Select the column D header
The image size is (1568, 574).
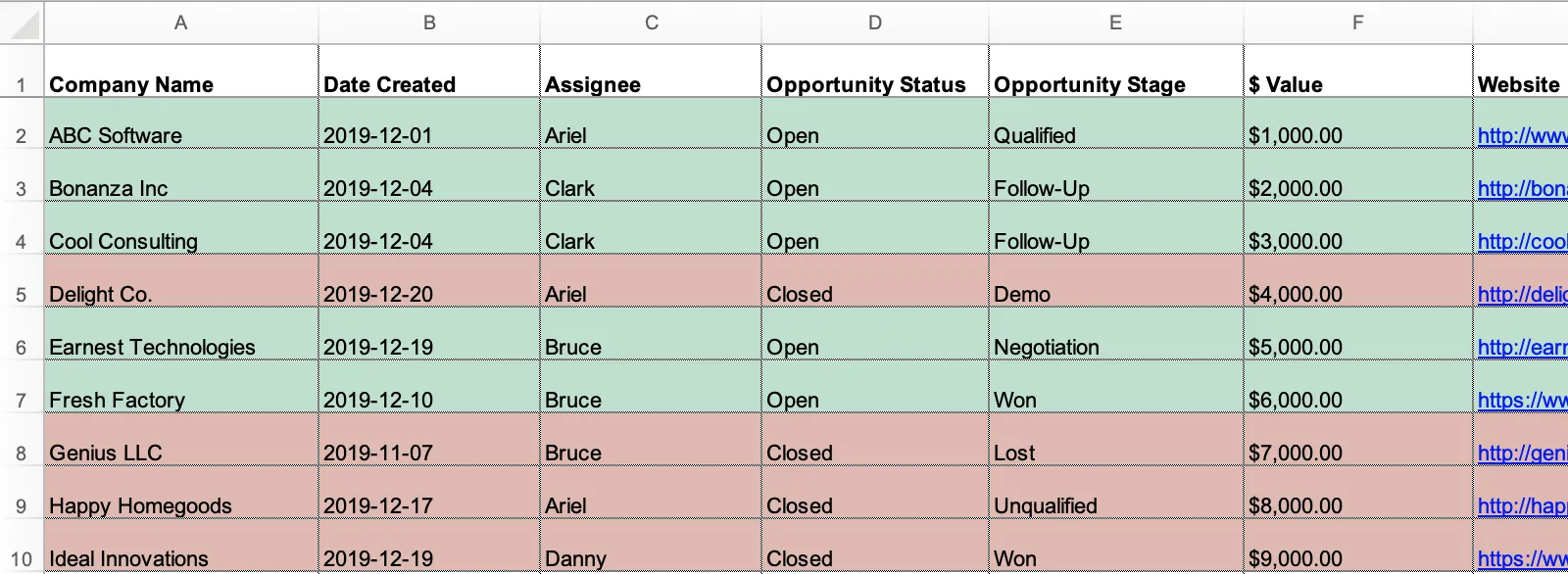[x=874, y=23]
